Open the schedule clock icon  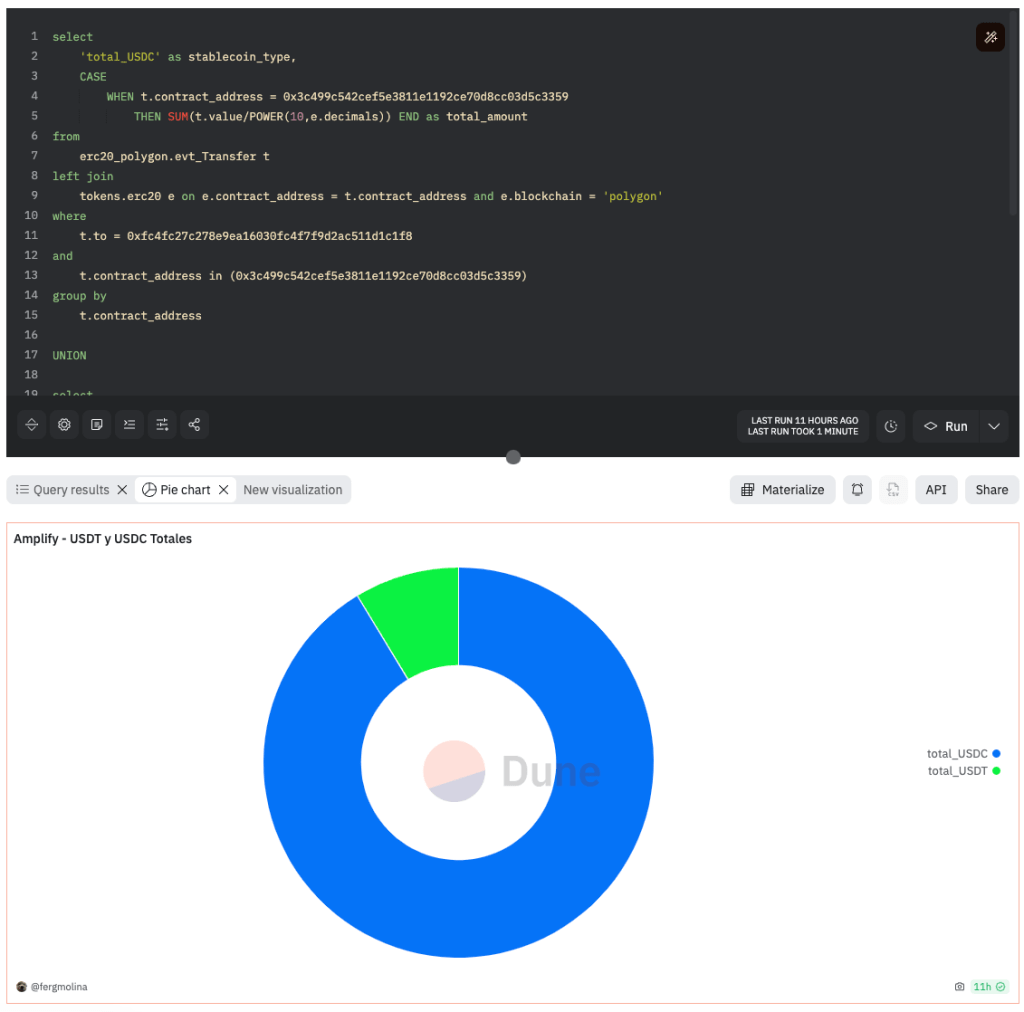[891, 426]
